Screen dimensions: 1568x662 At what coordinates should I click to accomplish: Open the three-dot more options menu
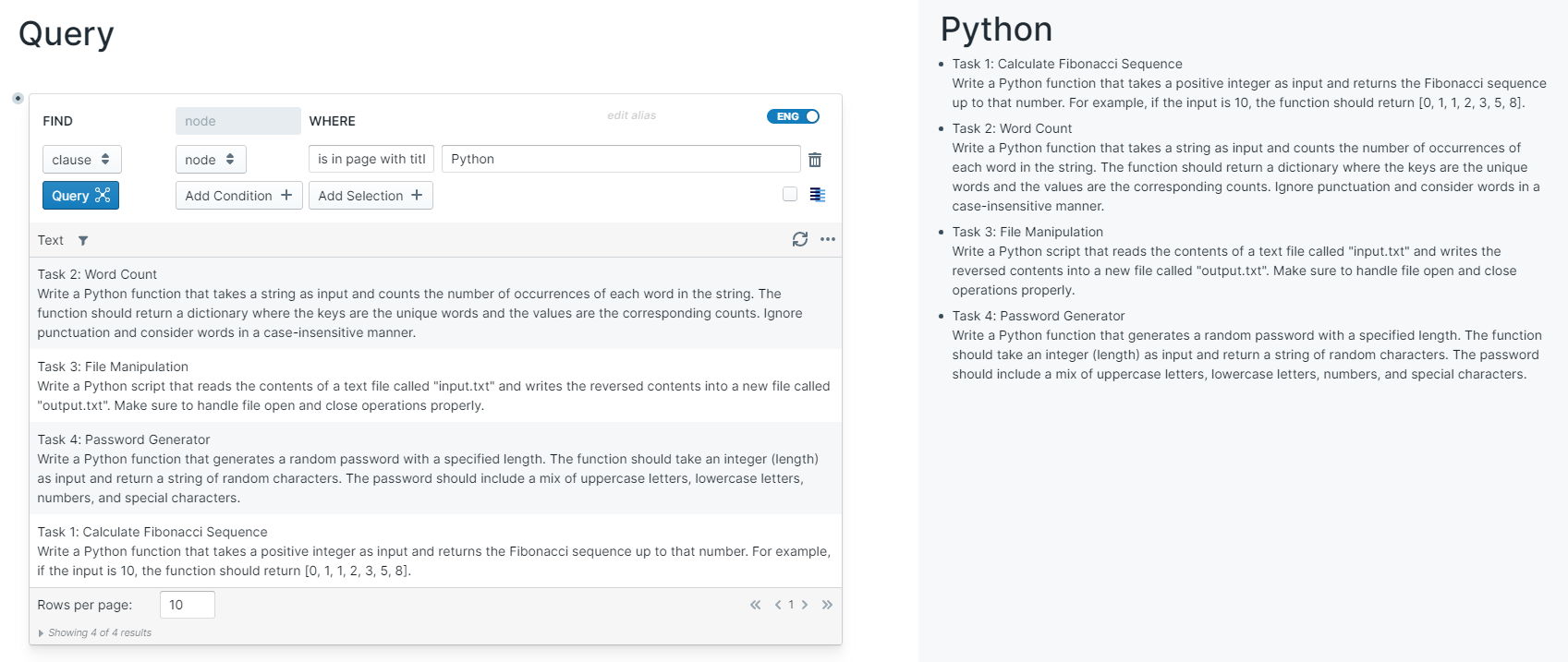(828, 239)
